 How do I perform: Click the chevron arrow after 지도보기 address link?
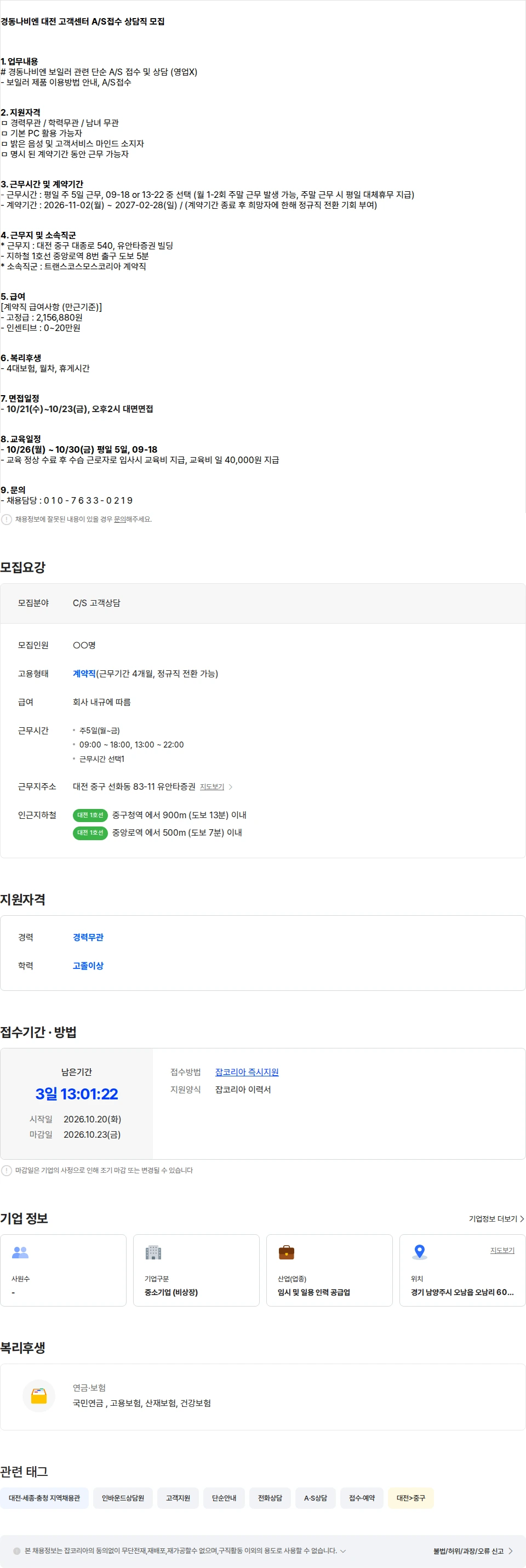(x=230, y=786)
